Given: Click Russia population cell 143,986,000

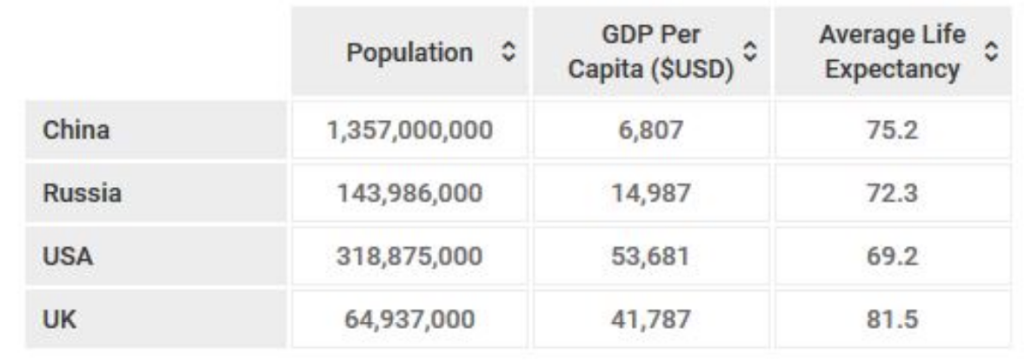Looking at the screenshot, I should (x=409, y=193).
